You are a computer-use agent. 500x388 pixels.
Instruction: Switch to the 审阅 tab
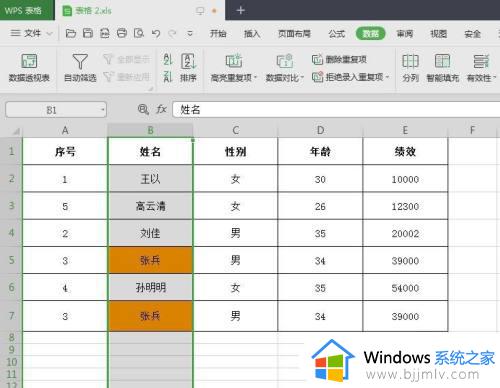pos(405,34)
